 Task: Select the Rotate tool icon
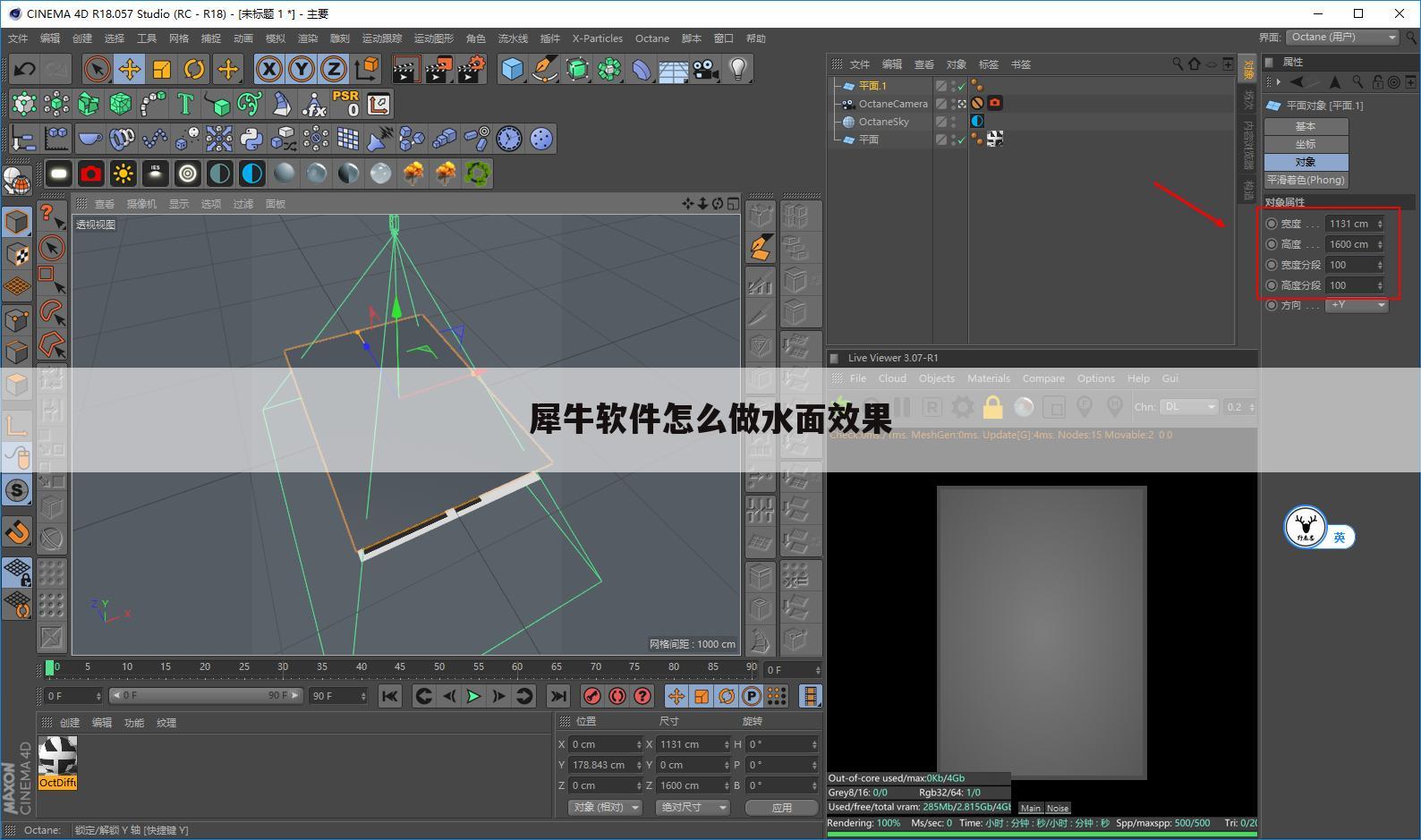(x=194, y=69)
